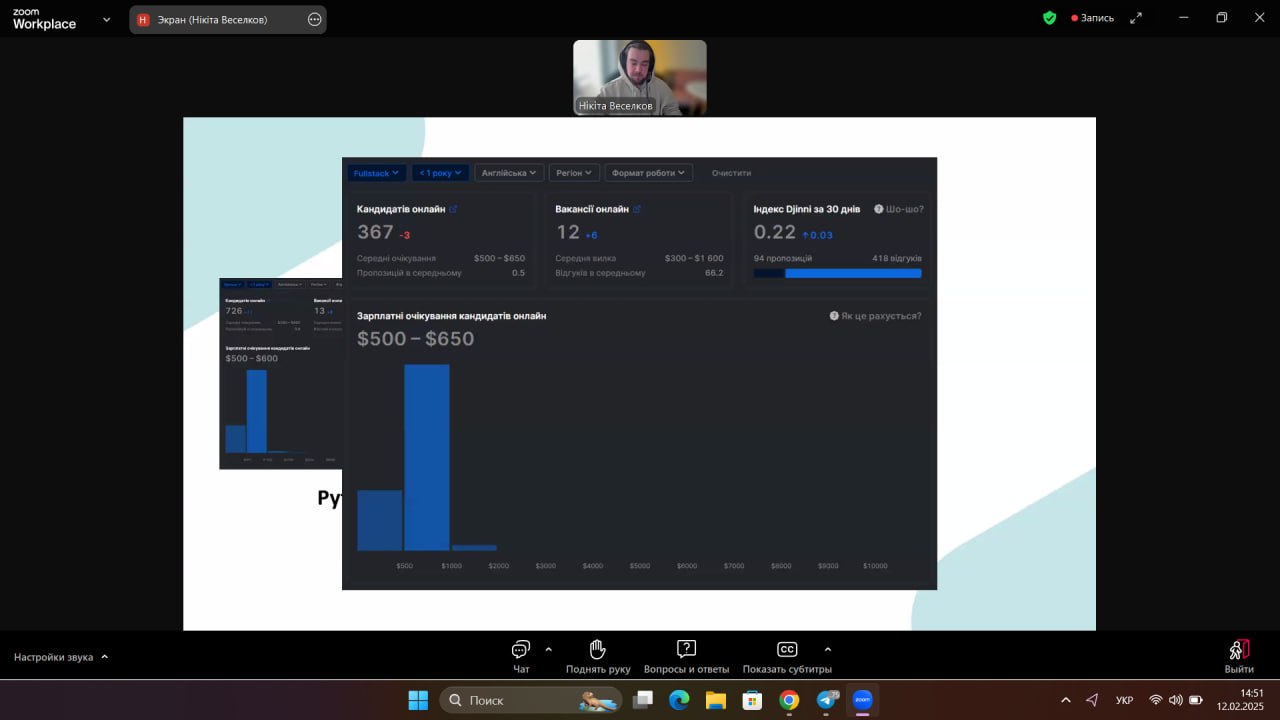Click the Запись recording indicator

coord(1092,18)
